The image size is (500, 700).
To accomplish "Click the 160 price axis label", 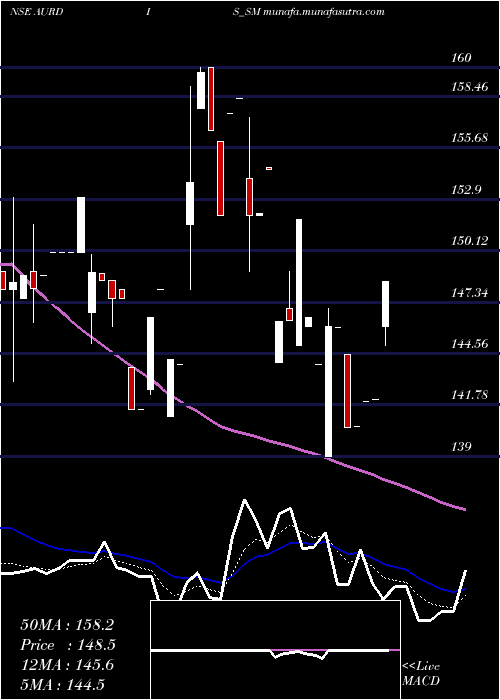I will point(462,58).
